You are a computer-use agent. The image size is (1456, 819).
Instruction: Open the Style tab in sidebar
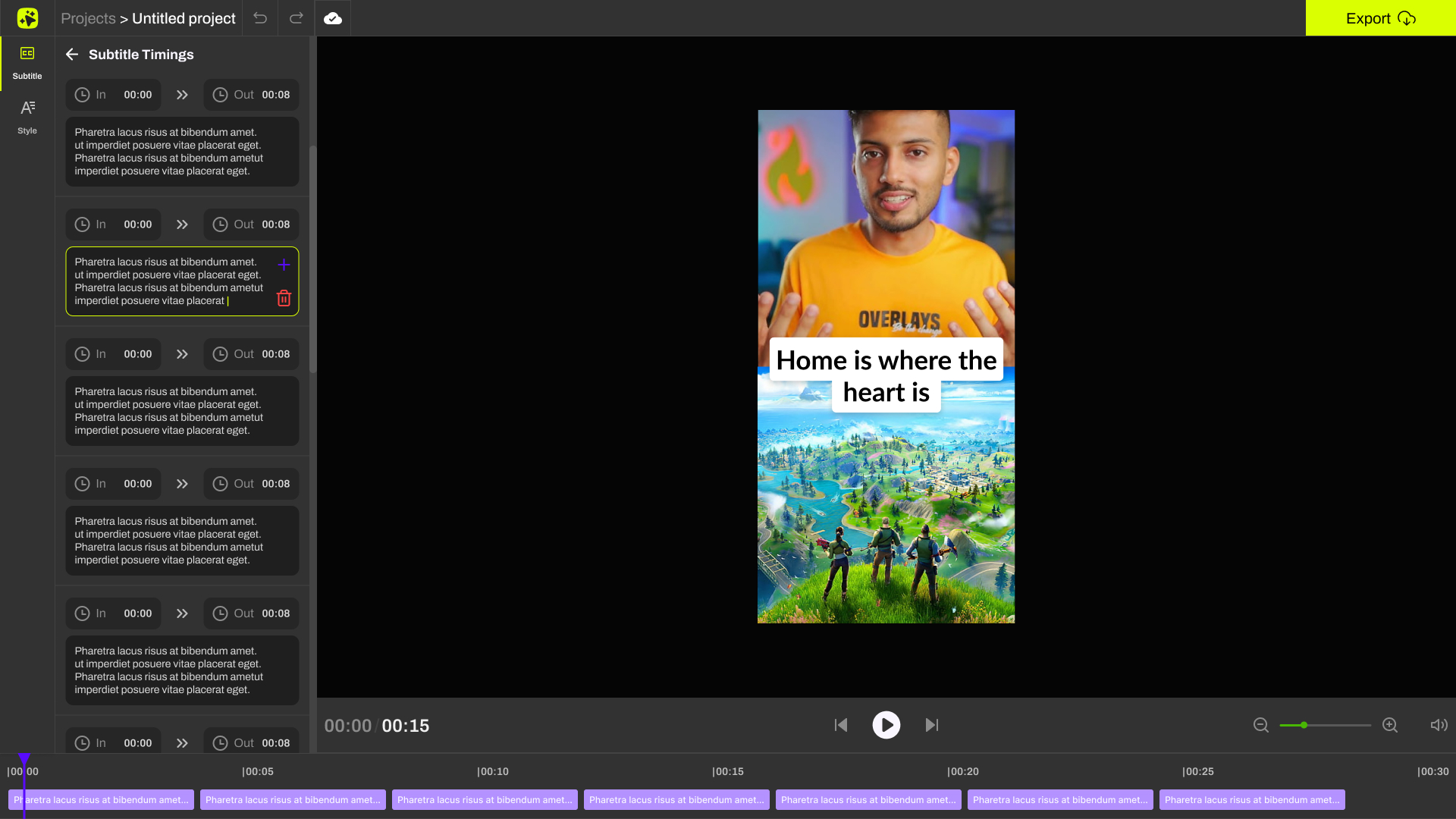tap(27, 118)
